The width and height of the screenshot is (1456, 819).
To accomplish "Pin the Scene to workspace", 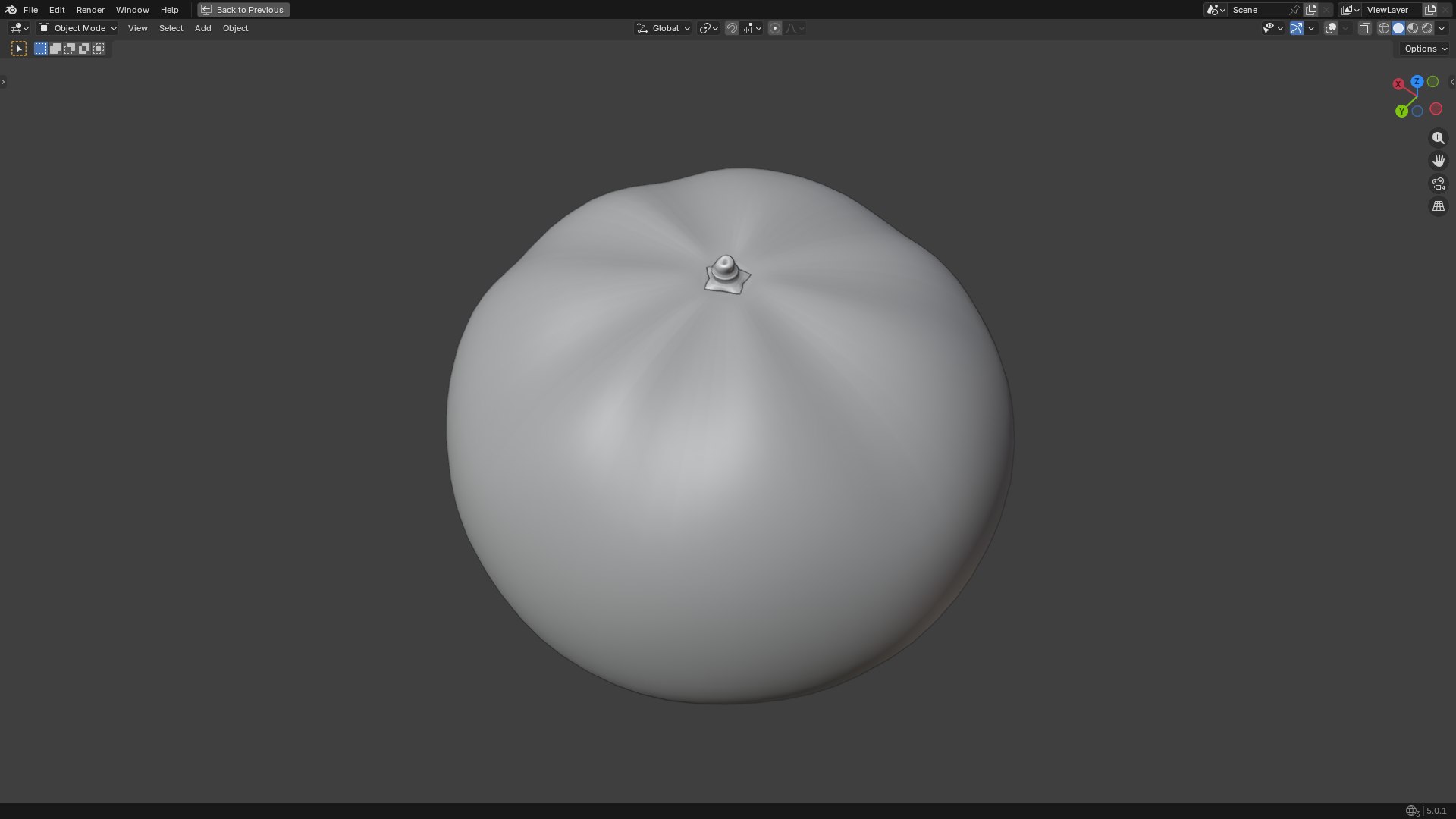I will [x=1294, y=10].
